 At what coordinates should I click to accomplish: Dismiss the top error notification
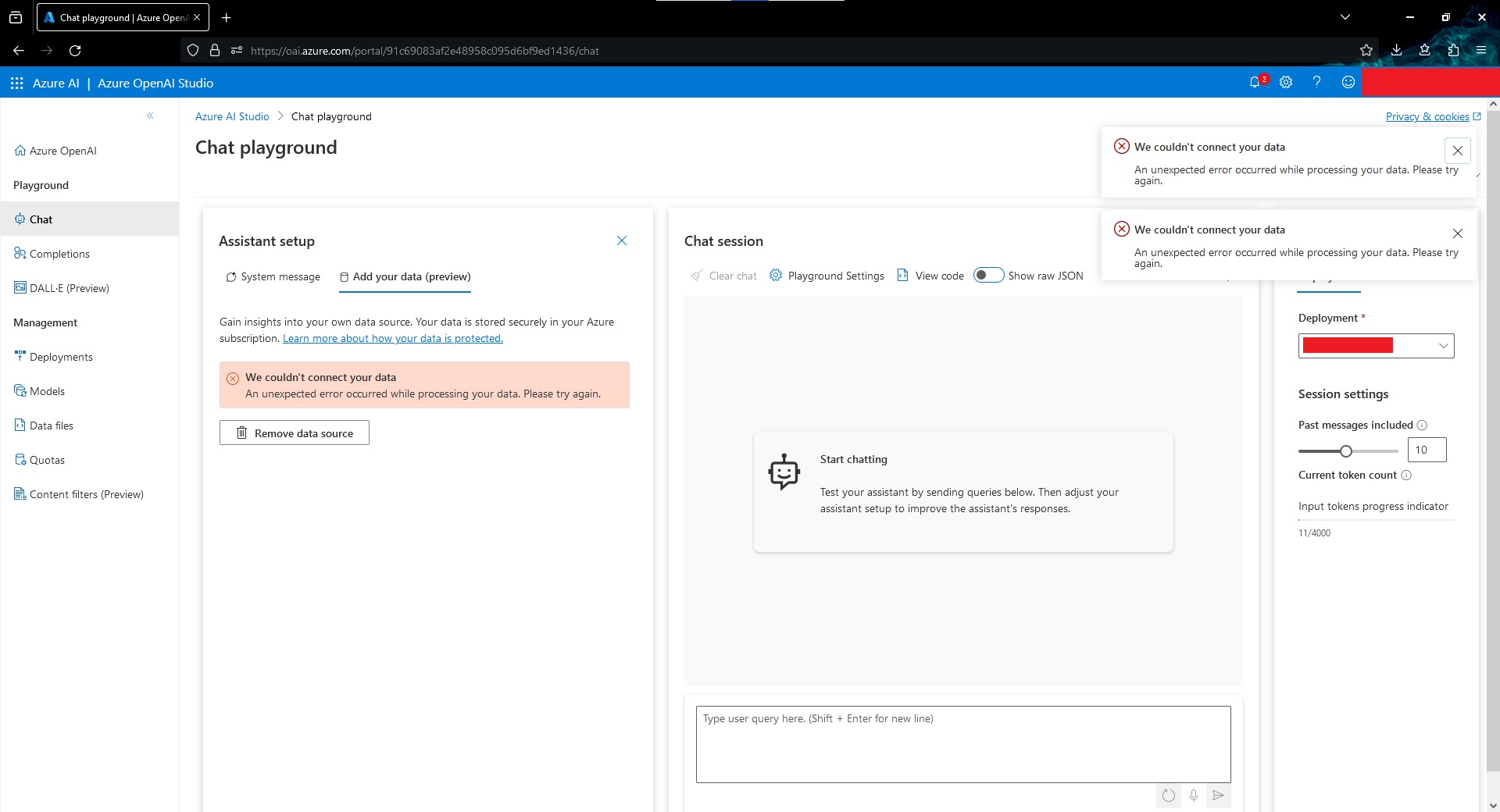pos(1458,151)
